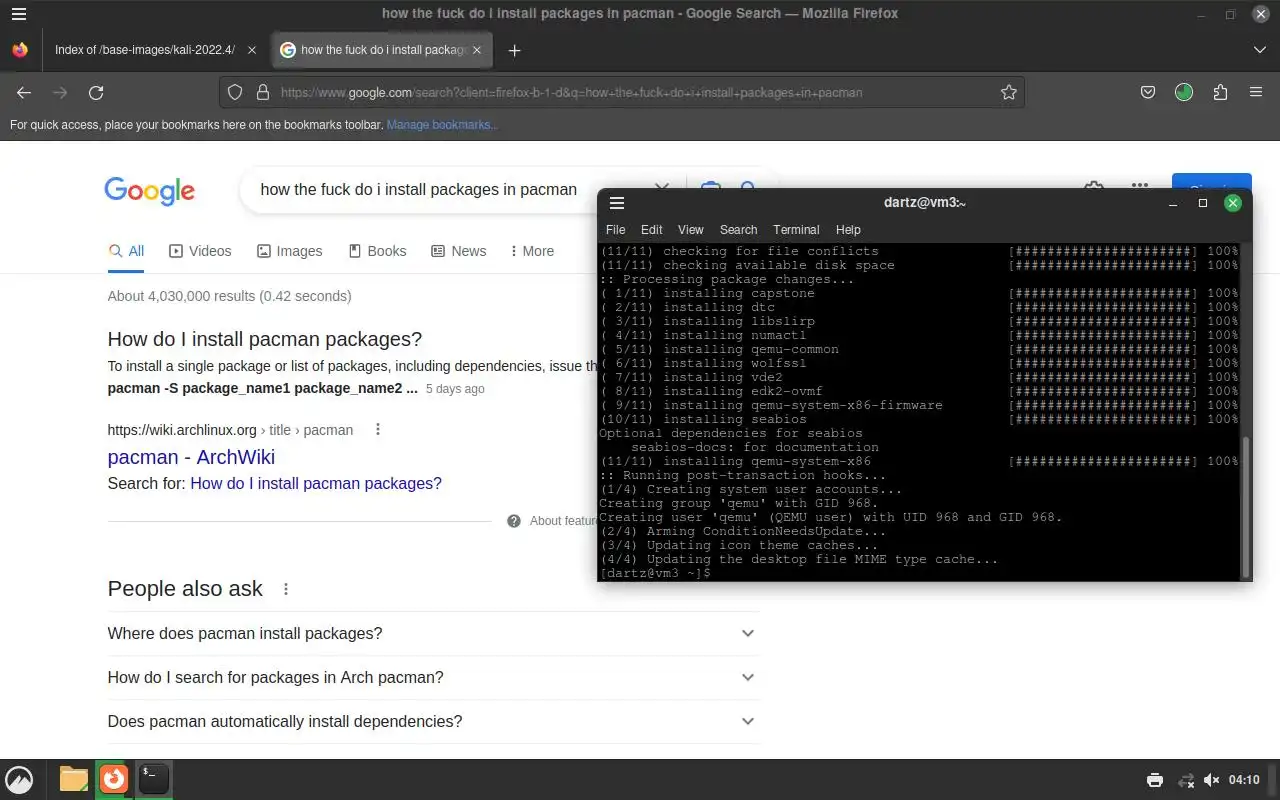The image size is (1280, 800).
Task: Switch to the Videos search tab
Action: tap(200, 251)
